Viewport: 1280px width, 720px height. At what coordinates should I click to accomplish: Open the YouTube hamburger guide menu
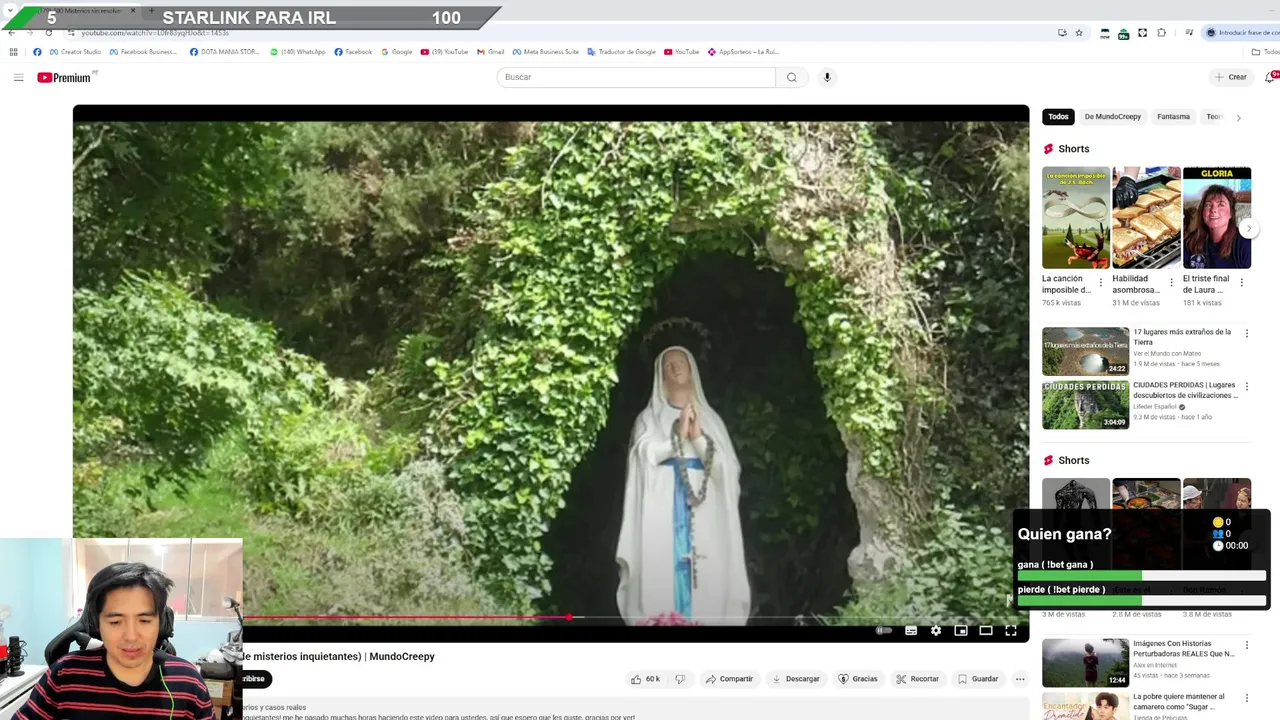tap(18, 77)
